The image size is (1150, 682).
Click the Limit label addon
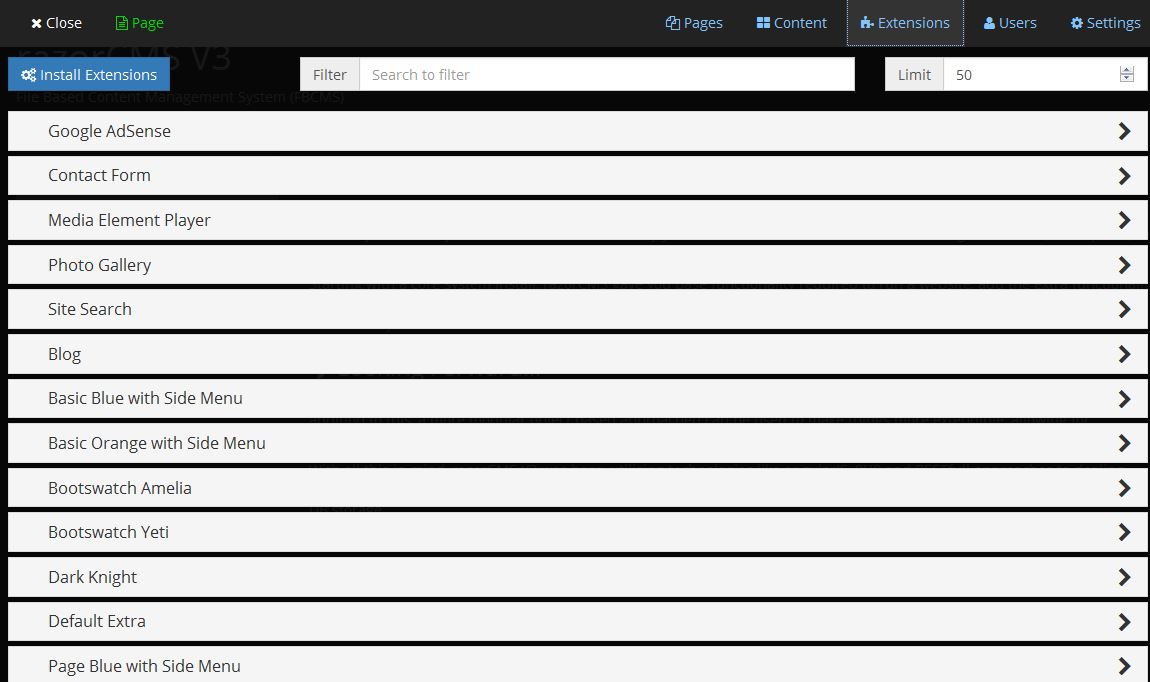point(914,75)
